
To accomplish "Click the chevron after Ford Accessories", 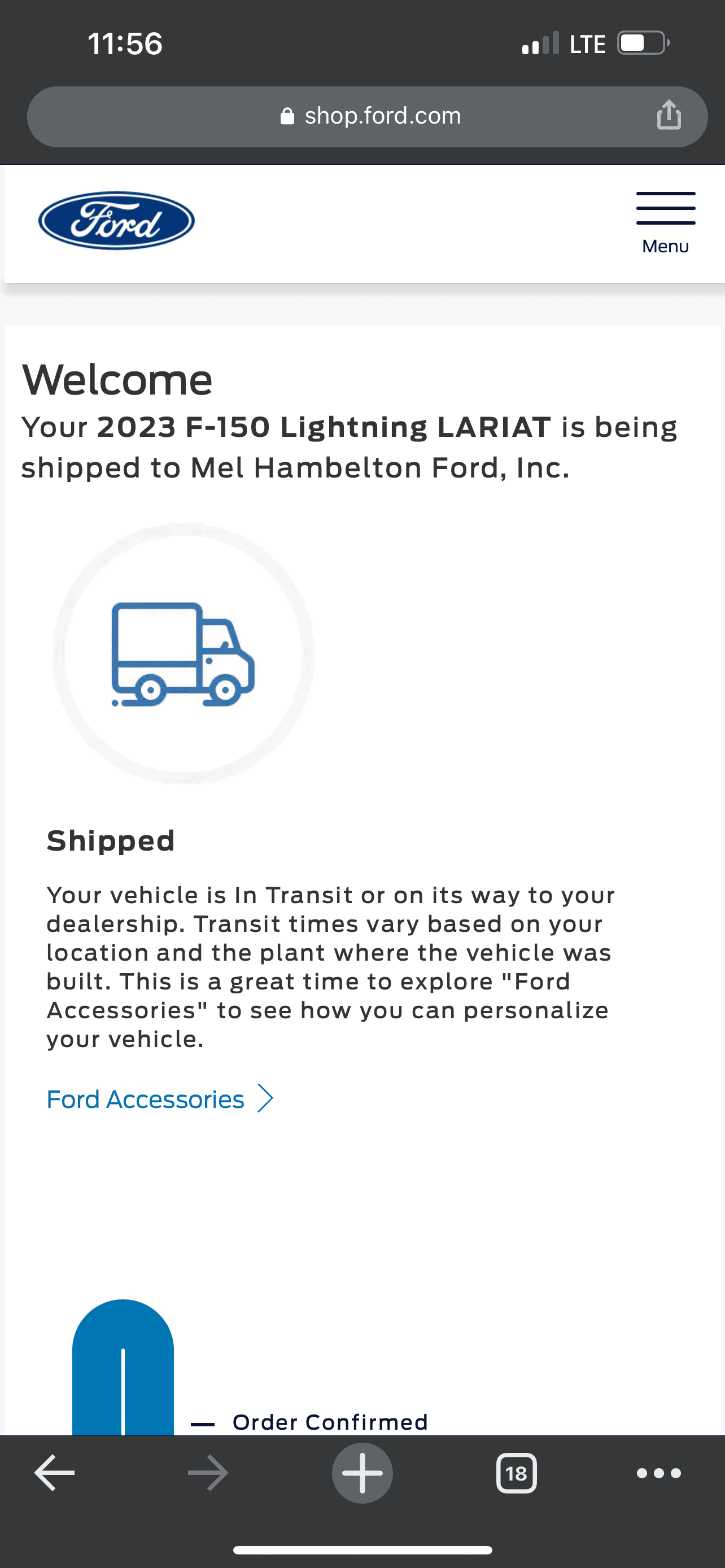I will pyautogui.click(x=265, y=1099).
